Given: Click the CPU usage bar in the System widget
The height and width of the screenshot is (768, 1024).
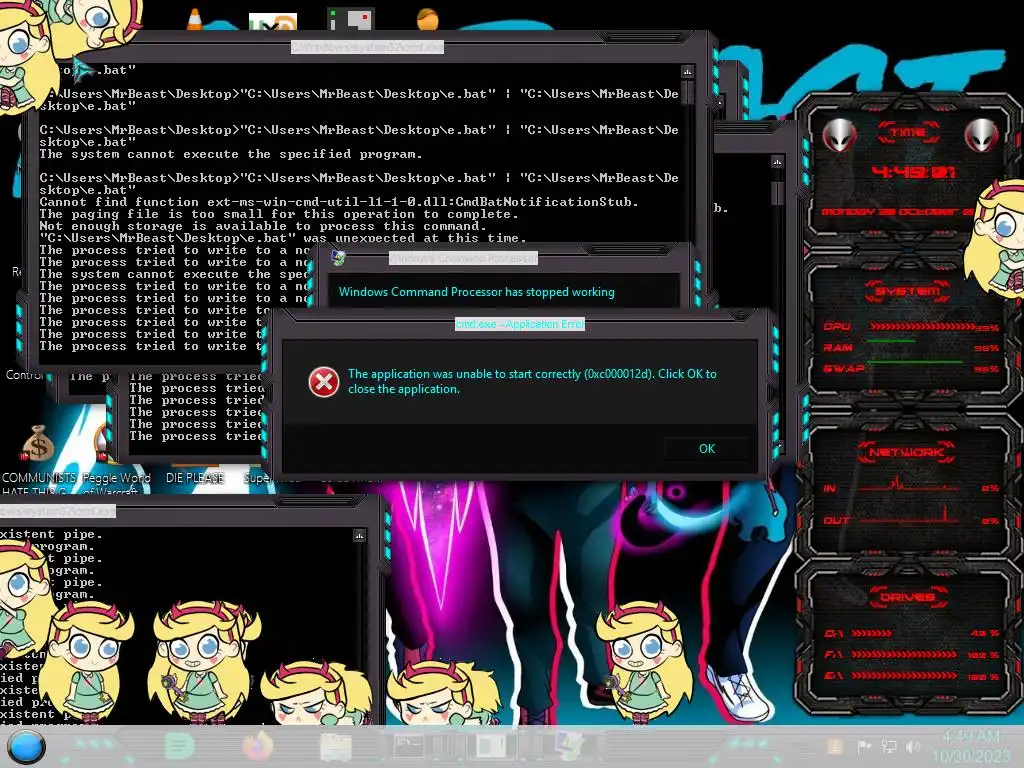Looking at the screenshot, I should click(x=921, y=327).
